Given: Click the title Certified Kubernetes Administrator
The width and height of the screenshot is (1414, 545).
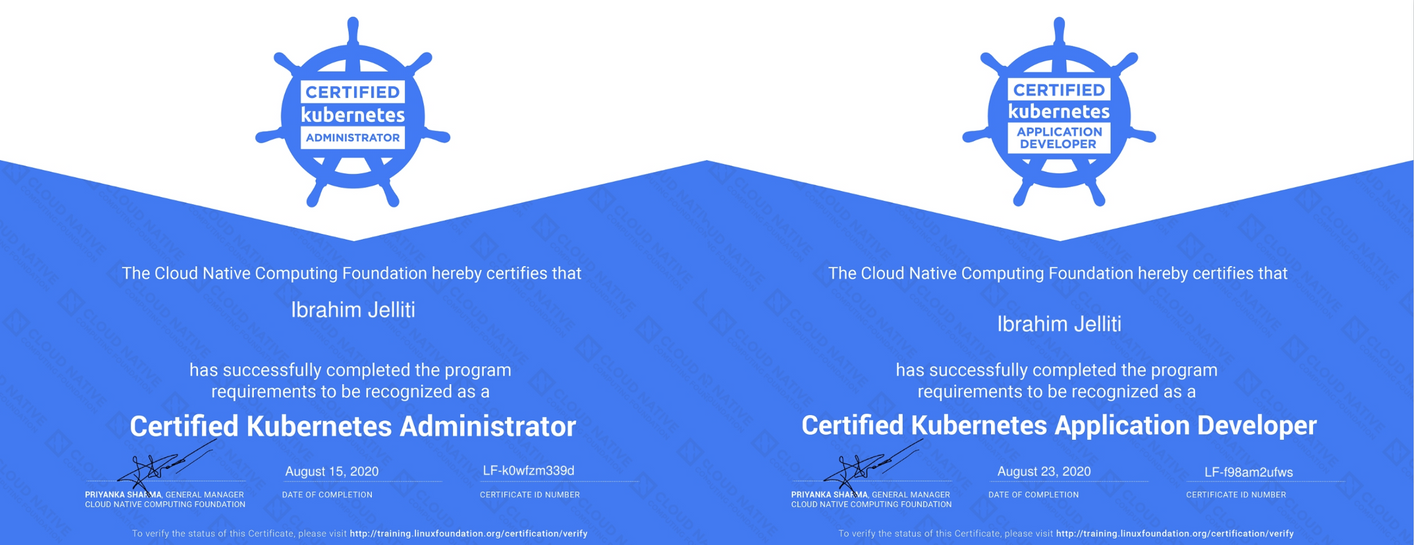Looking at the screenshot, I should pos(353,427).
